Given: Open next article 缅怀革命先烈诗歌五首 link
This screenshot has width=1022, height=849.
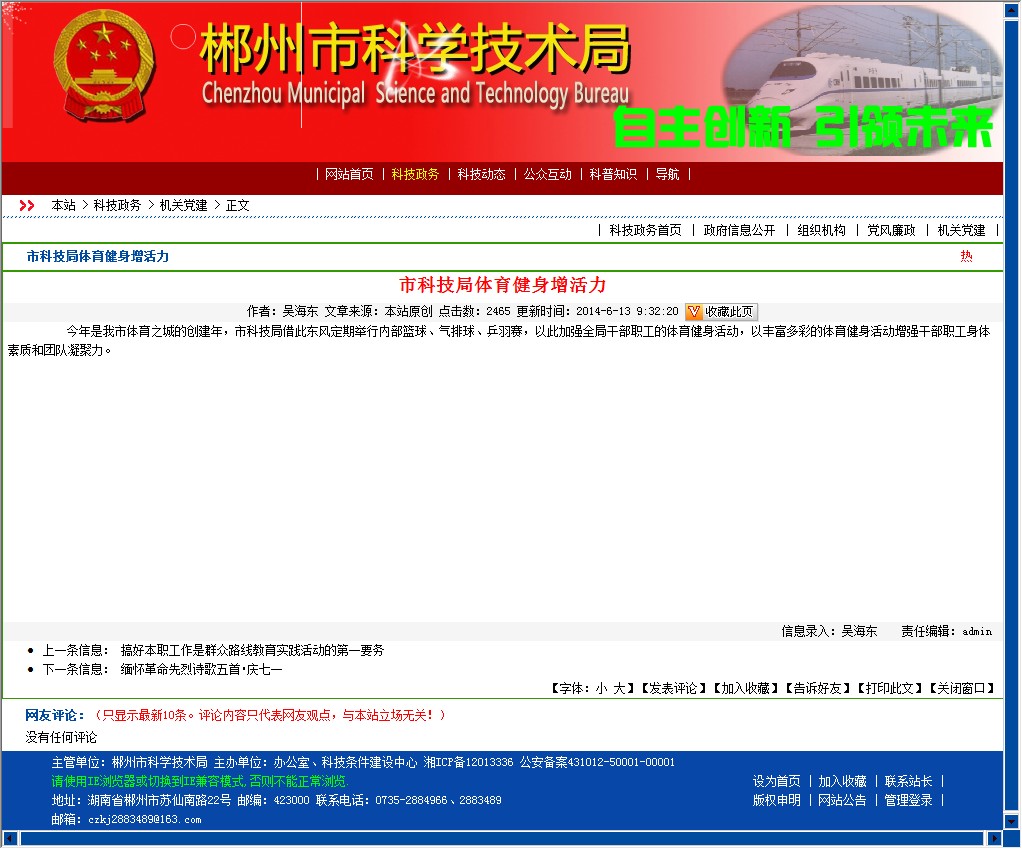Looking at the screenshot, I should [x=201, y=669].
